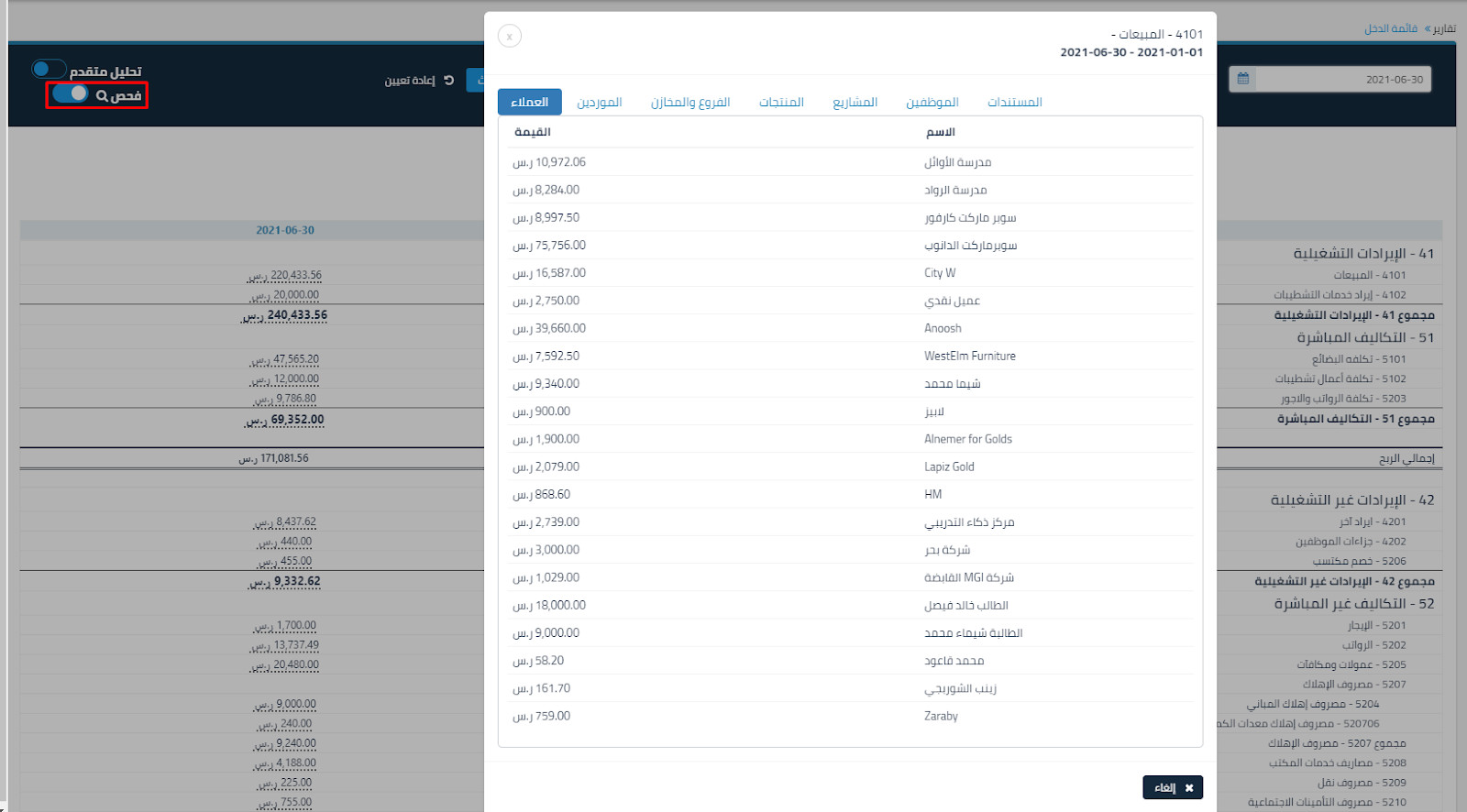Go to the المشاريع tab
The width and height of the screenshot is (1467, 812).
tap(855, 102)
